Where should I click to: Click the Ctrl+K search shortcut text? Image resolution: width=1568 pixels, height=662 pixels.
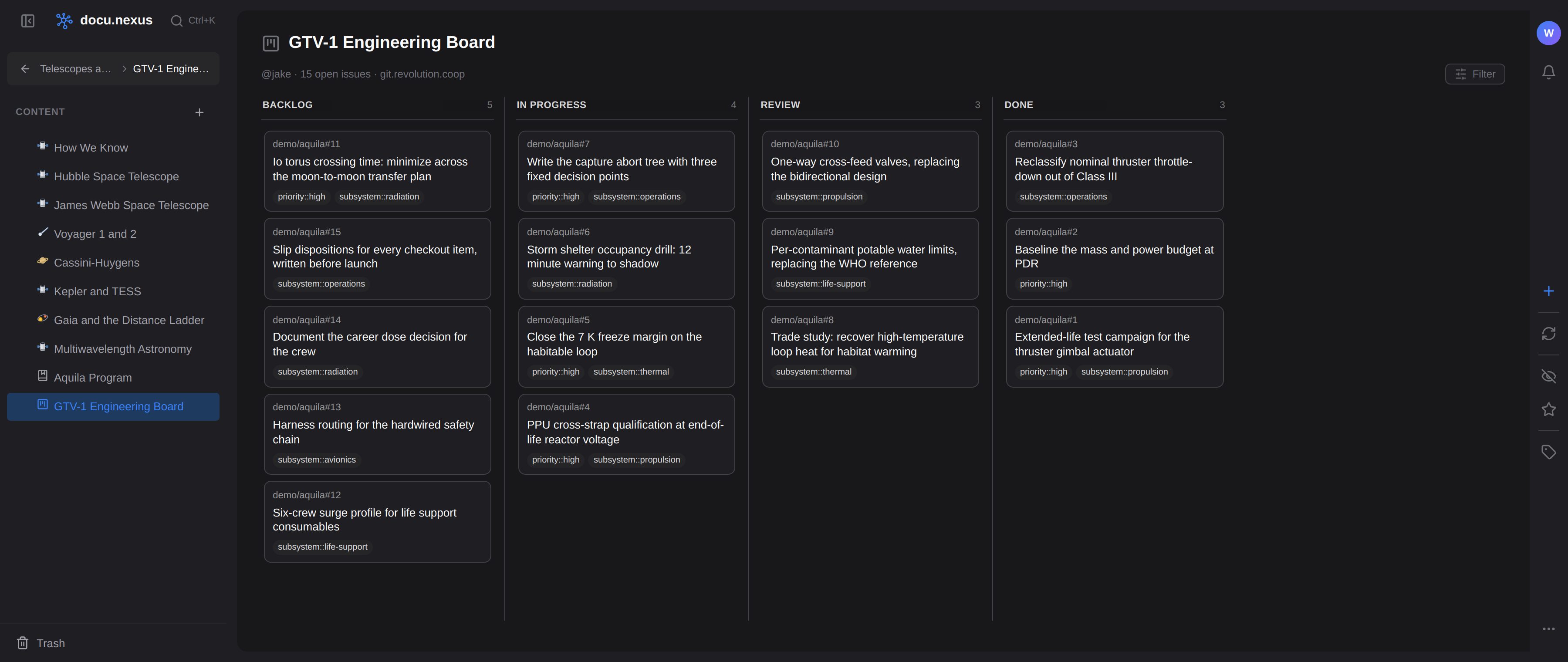click(x=202, y=21)
